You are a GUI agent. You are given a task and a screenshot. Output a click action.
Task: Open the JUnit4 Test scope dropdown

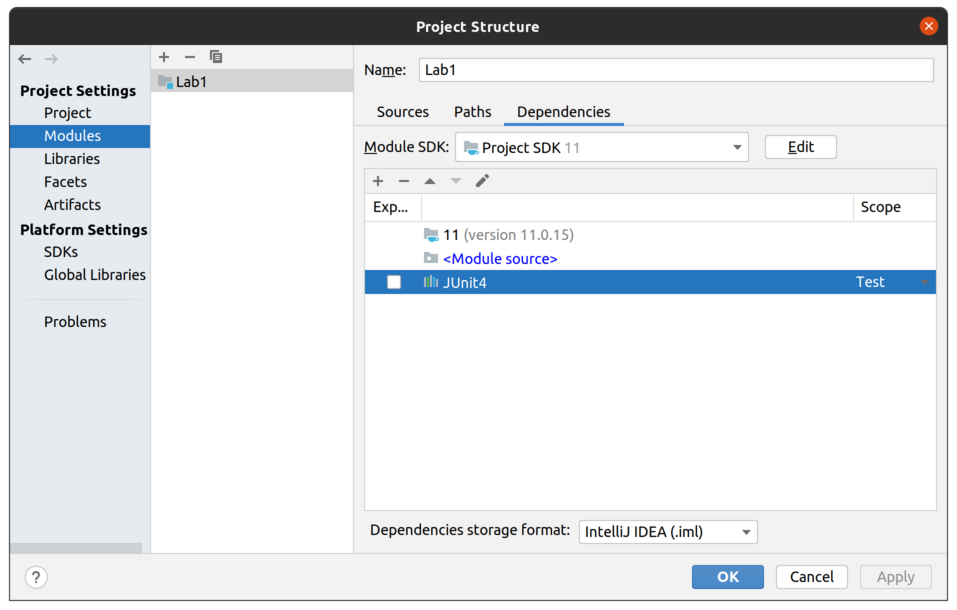[x=923, y=282]
